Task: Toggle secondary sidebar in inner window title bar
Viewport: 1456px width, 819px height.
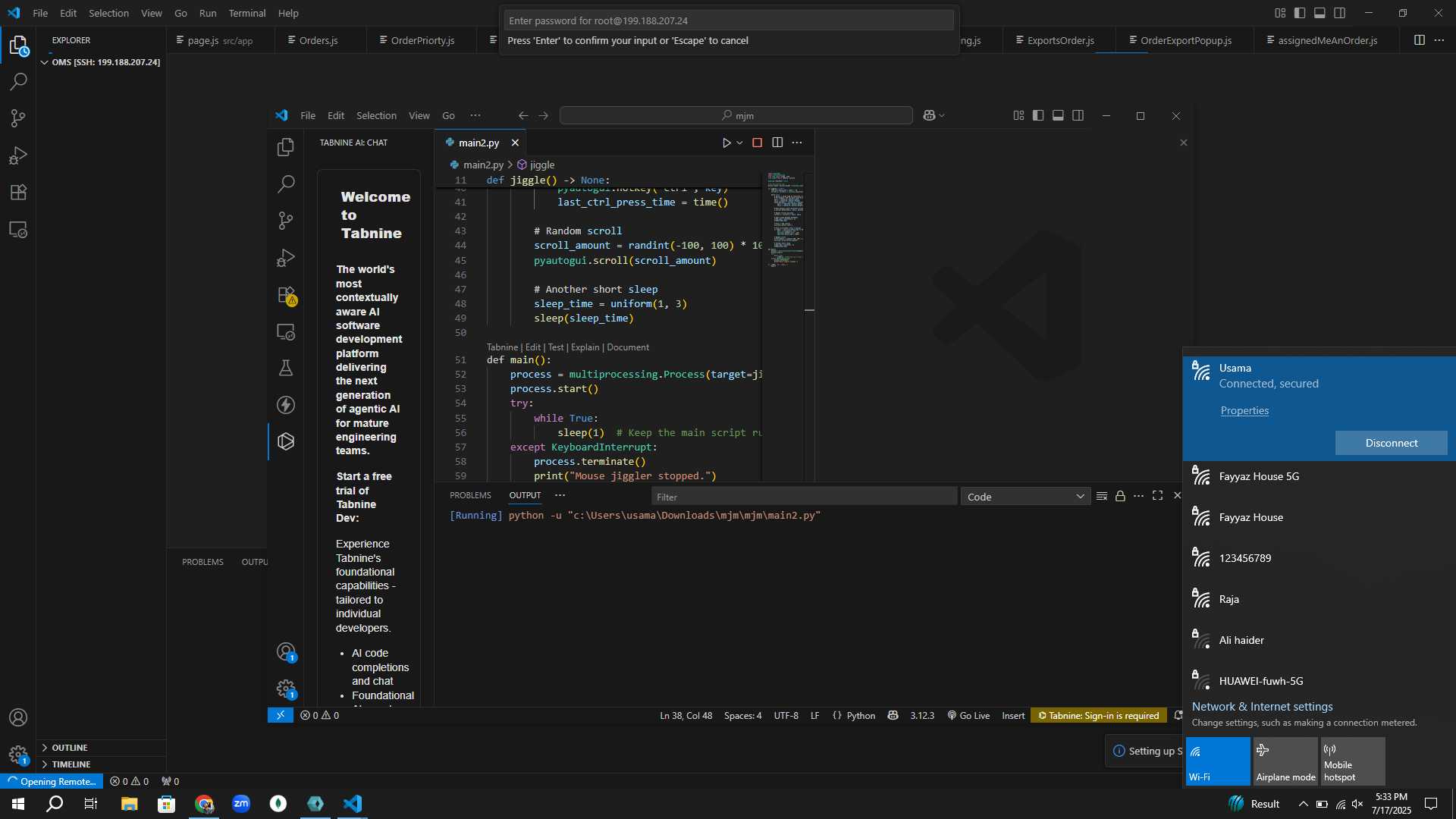Action: [1078, 115]
